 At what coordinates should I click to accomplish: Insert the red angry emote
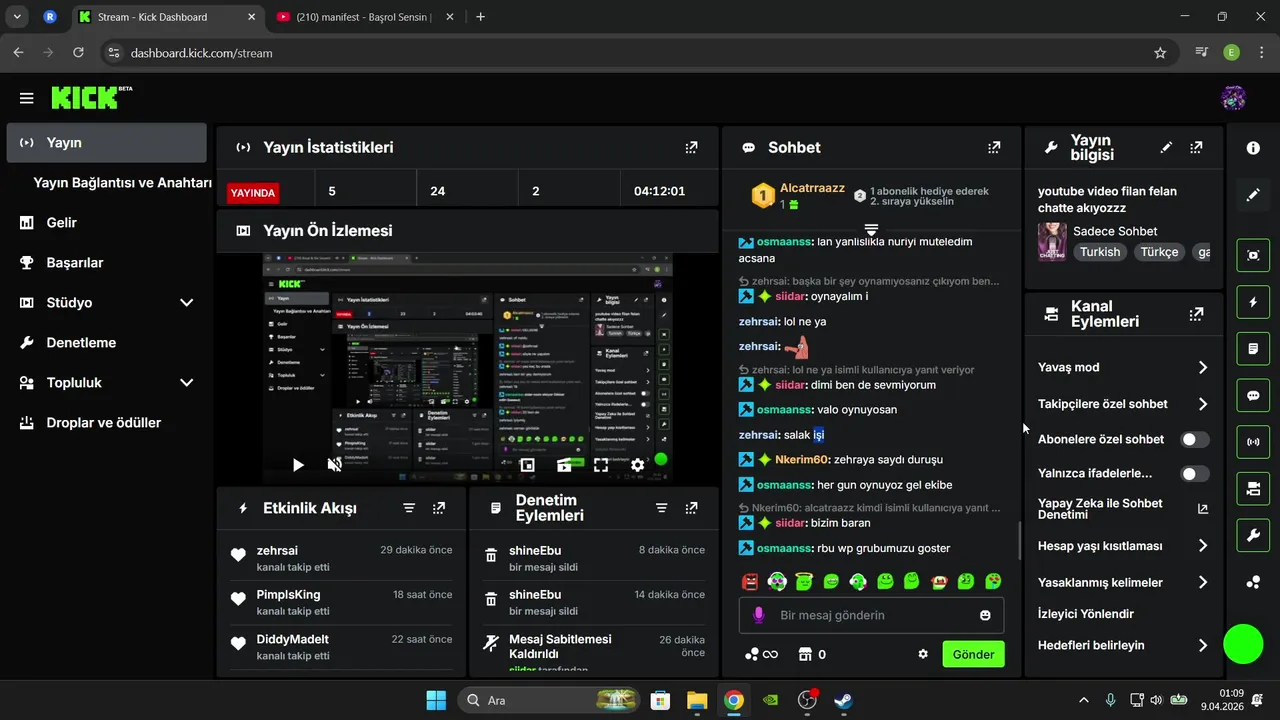[x=750, y=581]
